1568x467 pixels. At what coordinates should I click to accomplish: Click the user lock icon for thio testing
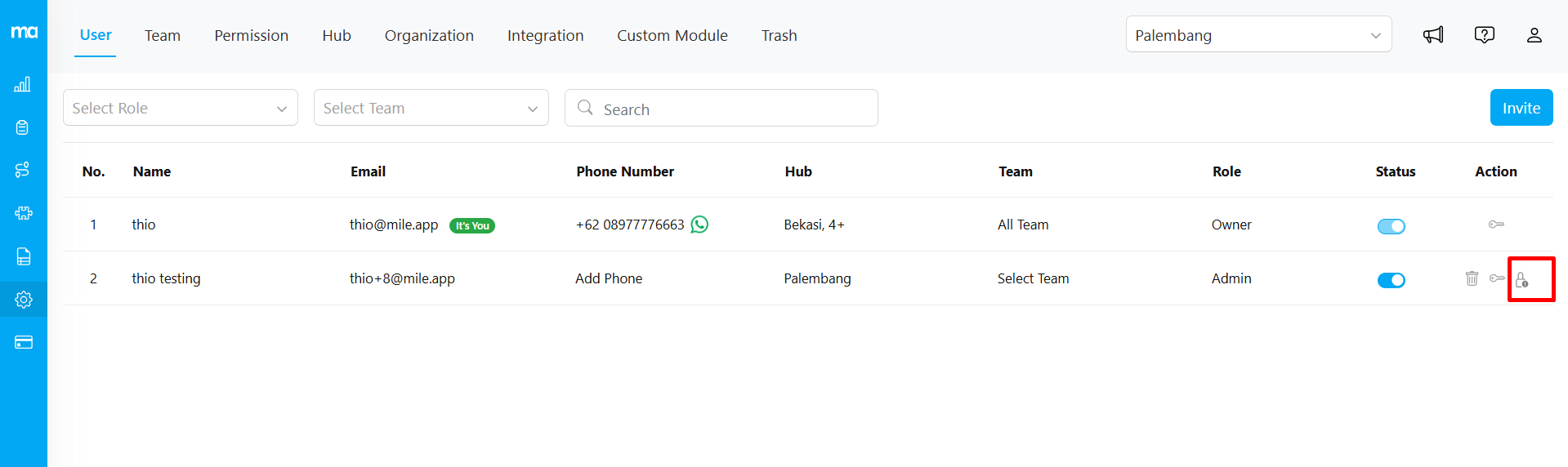(1521, 280)
